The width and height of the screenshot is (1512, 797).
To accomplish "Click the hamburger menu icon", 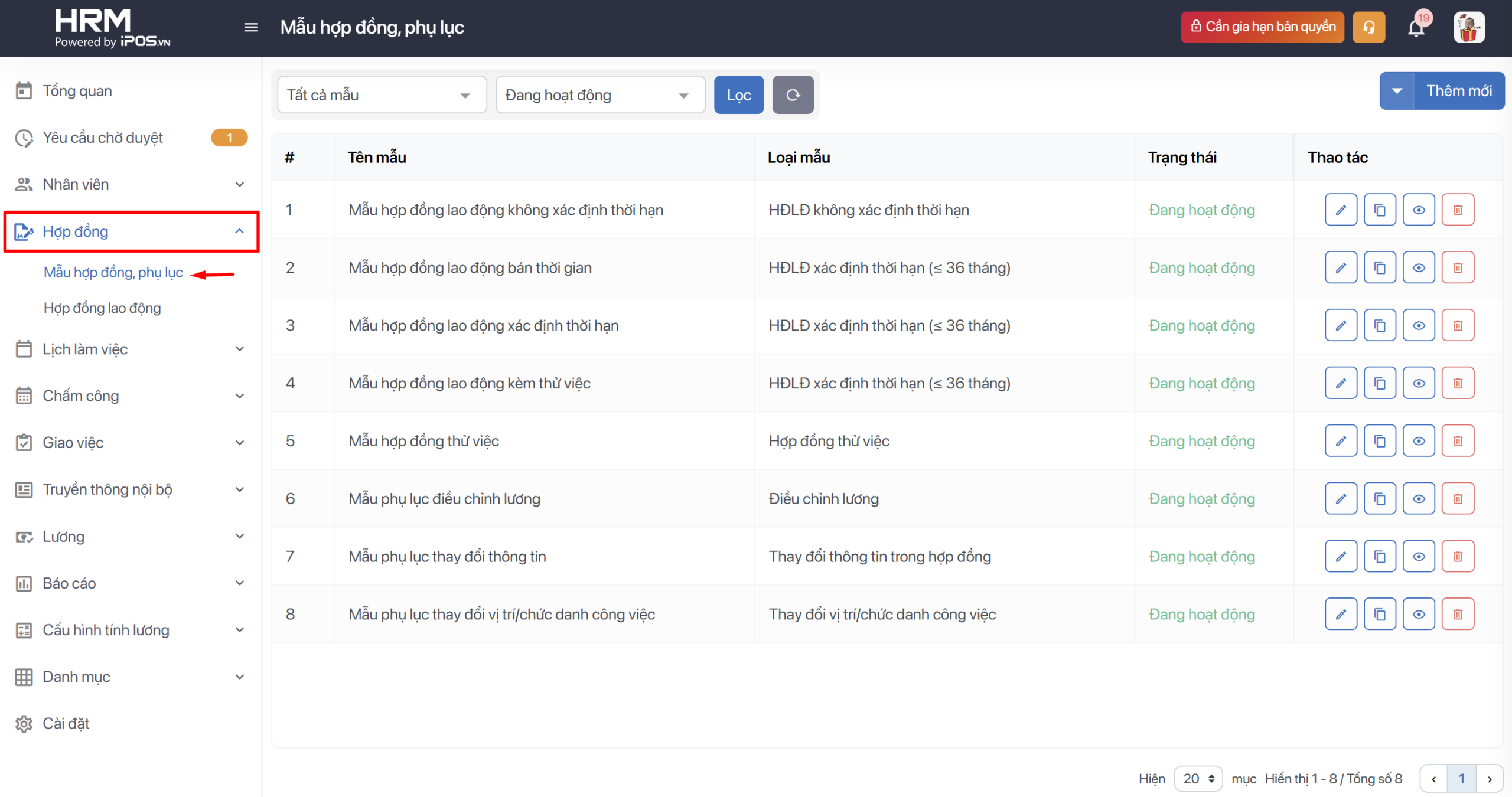I will pyautogui.click(x=251, y=27).
